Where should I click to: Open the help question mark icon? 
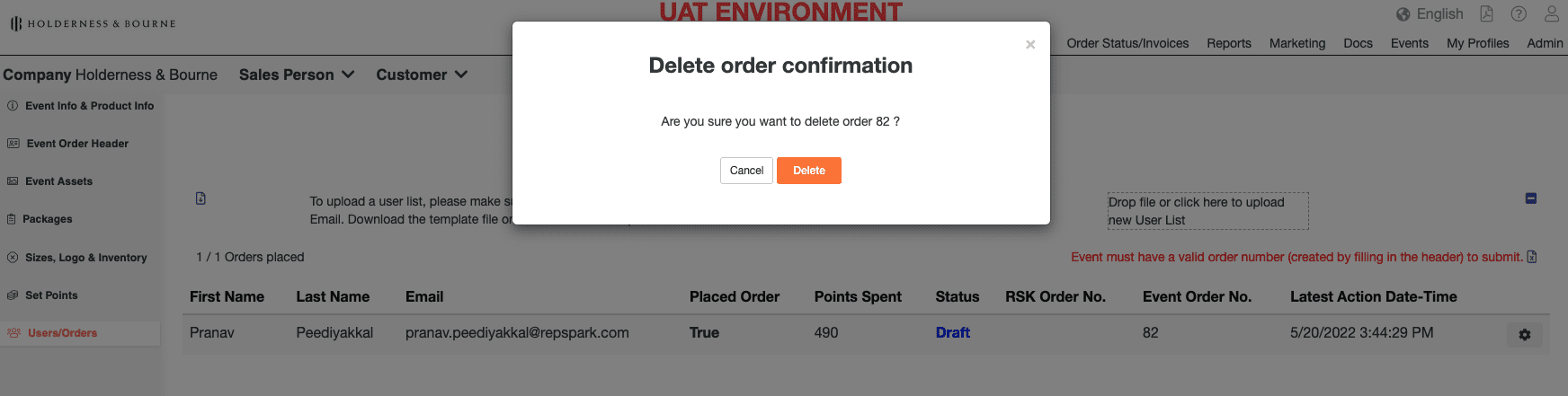click(1519, 13)
